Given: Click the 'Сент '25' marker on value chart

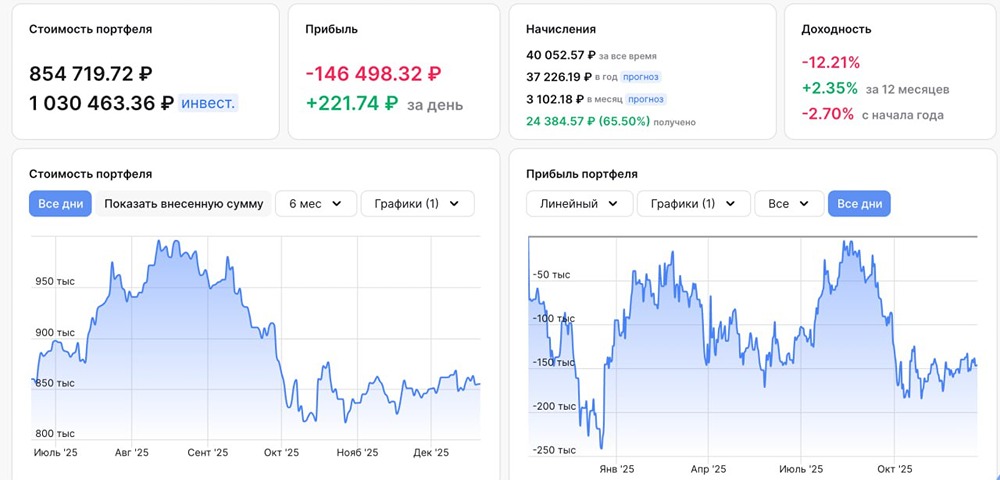Looking at the screenshot, I should (207, 453).
